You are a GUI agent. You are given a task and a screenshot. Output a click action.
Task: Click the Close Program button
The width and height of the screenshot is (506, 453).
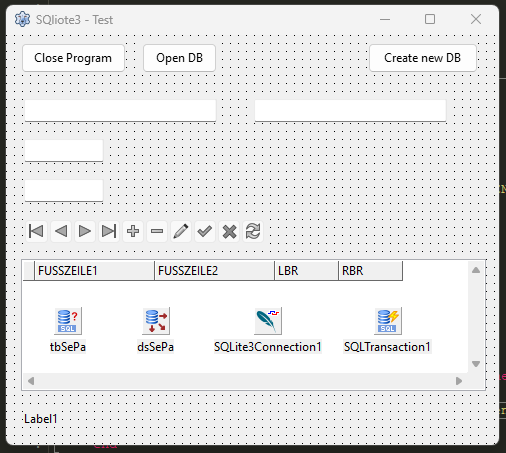(73, 58)
